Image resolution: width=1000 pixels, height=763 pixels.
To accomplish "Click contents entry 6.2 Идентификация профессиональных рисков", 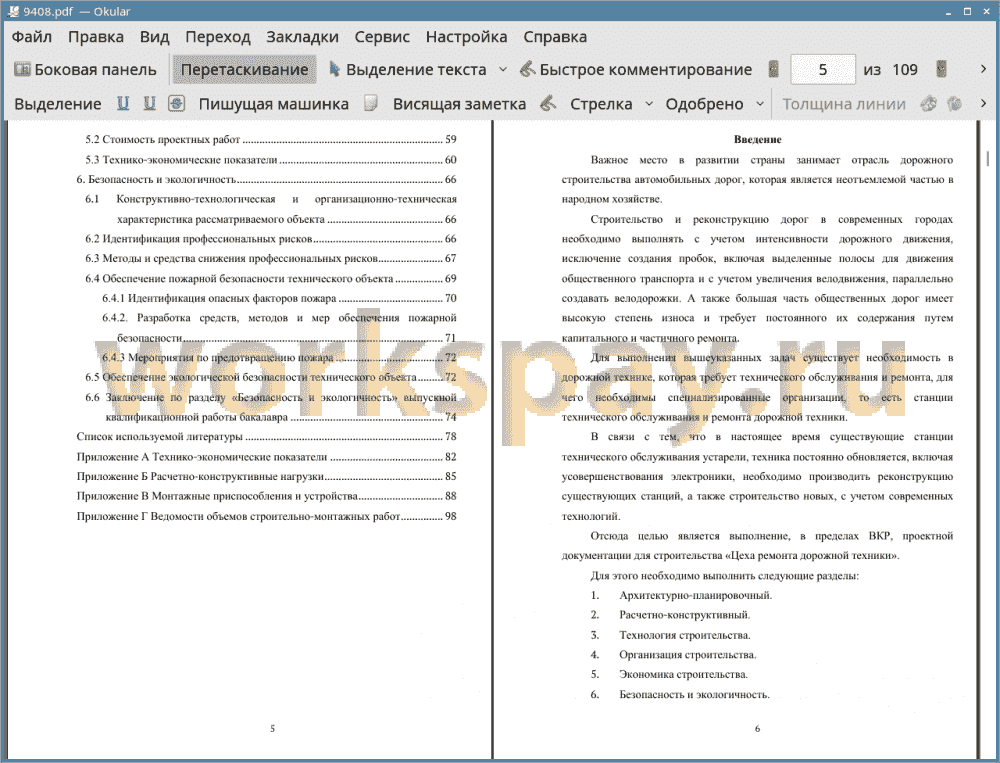I will coord(271,239).
